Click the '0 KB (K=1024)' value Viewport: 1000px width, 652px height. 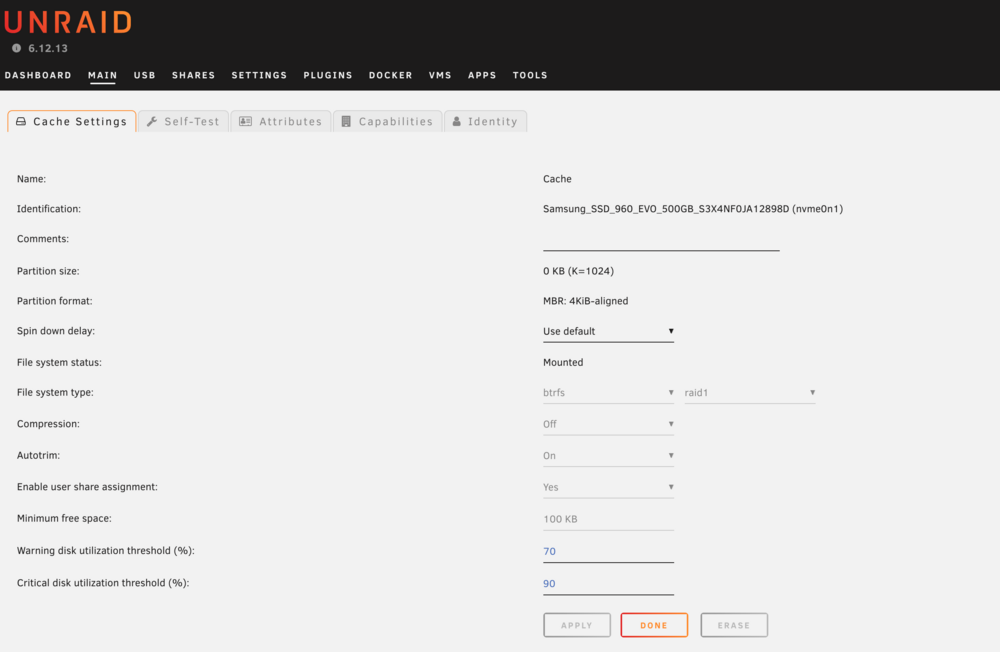(578, 271)
